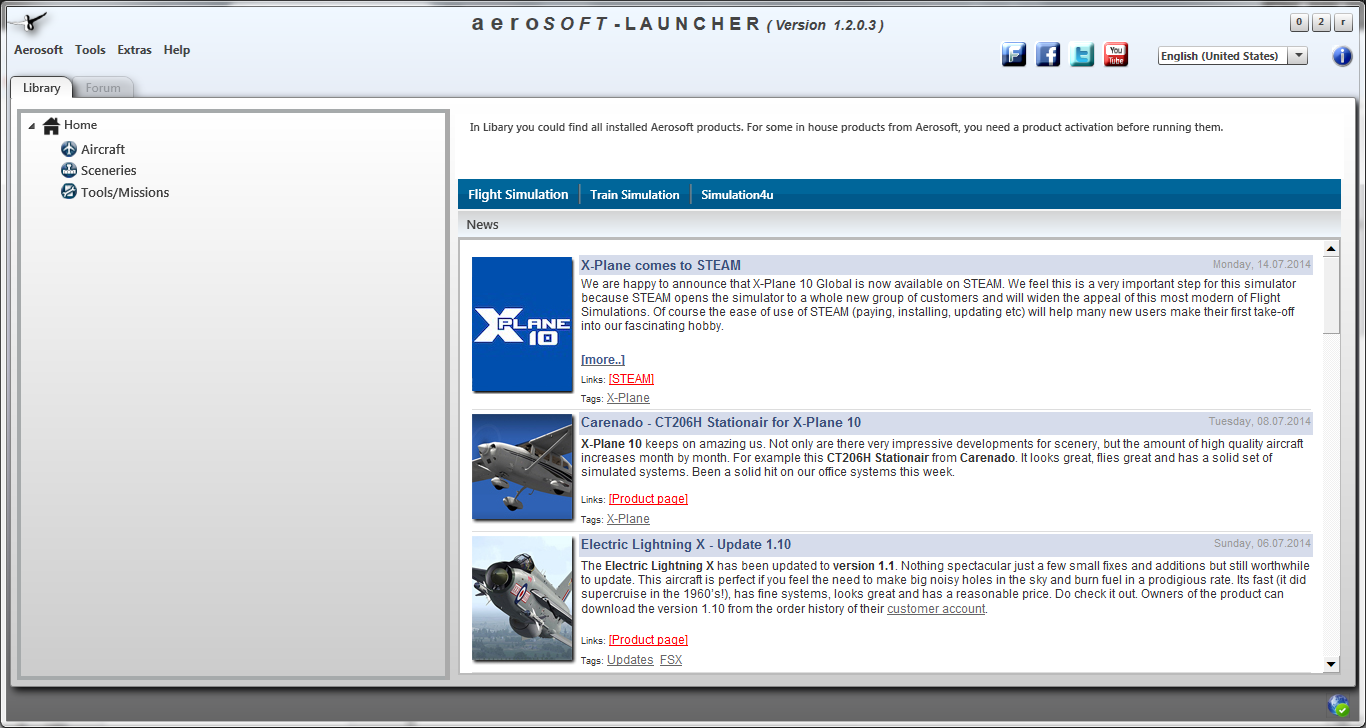Click the Home entry in the library tree

tap(79, 124)
